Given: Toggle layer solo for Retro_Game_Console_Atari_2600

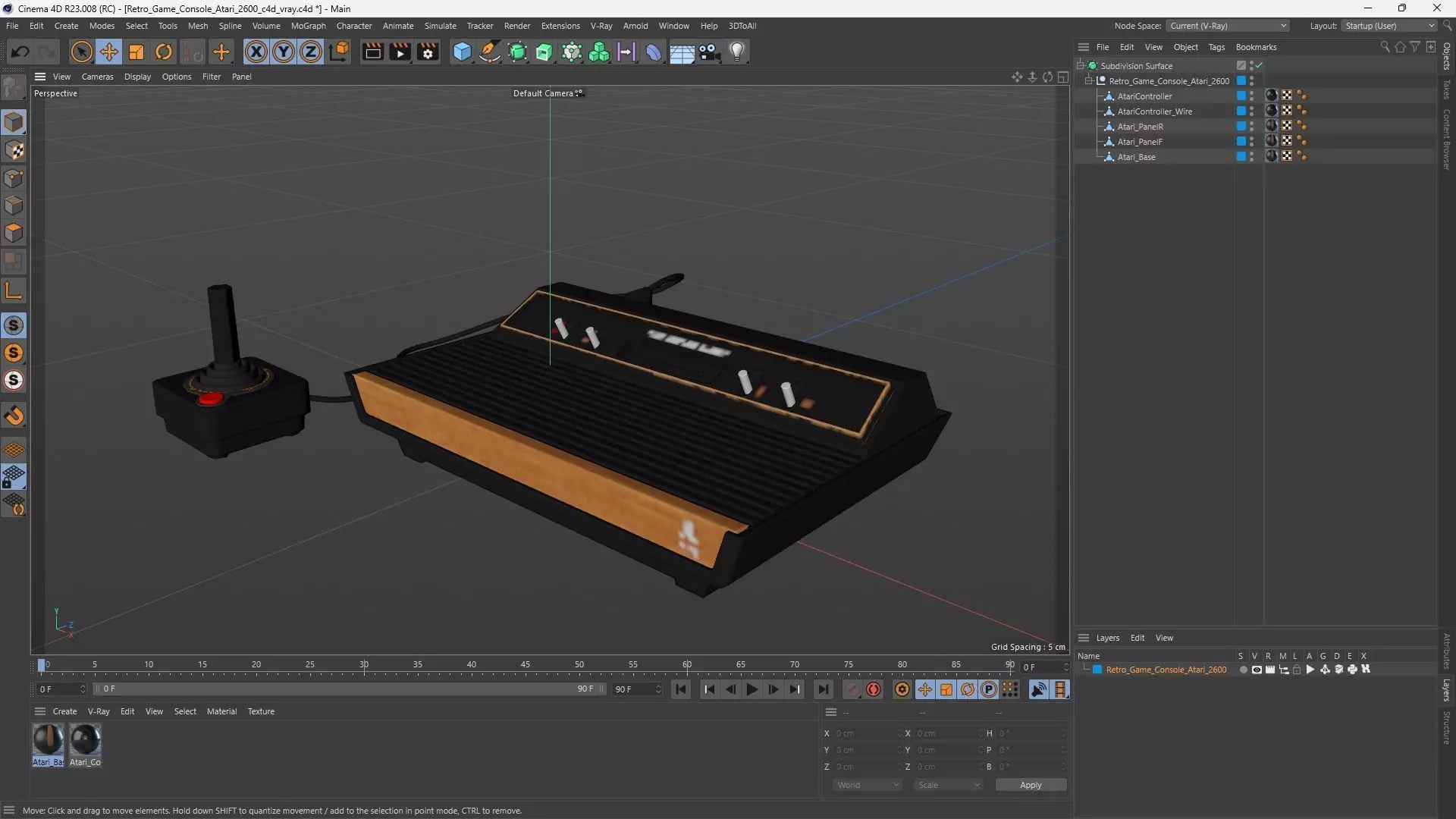Looking at the screenshot, I should (x=1243, y=670).
